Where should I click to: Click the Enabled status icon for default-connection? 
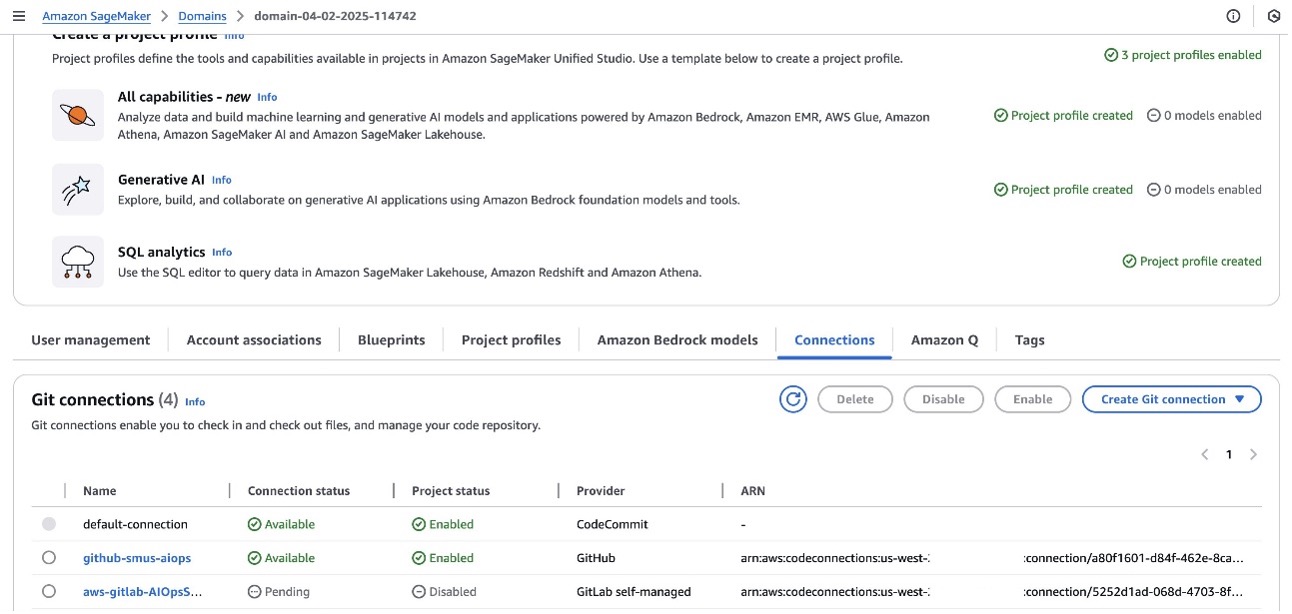[418, 524]
